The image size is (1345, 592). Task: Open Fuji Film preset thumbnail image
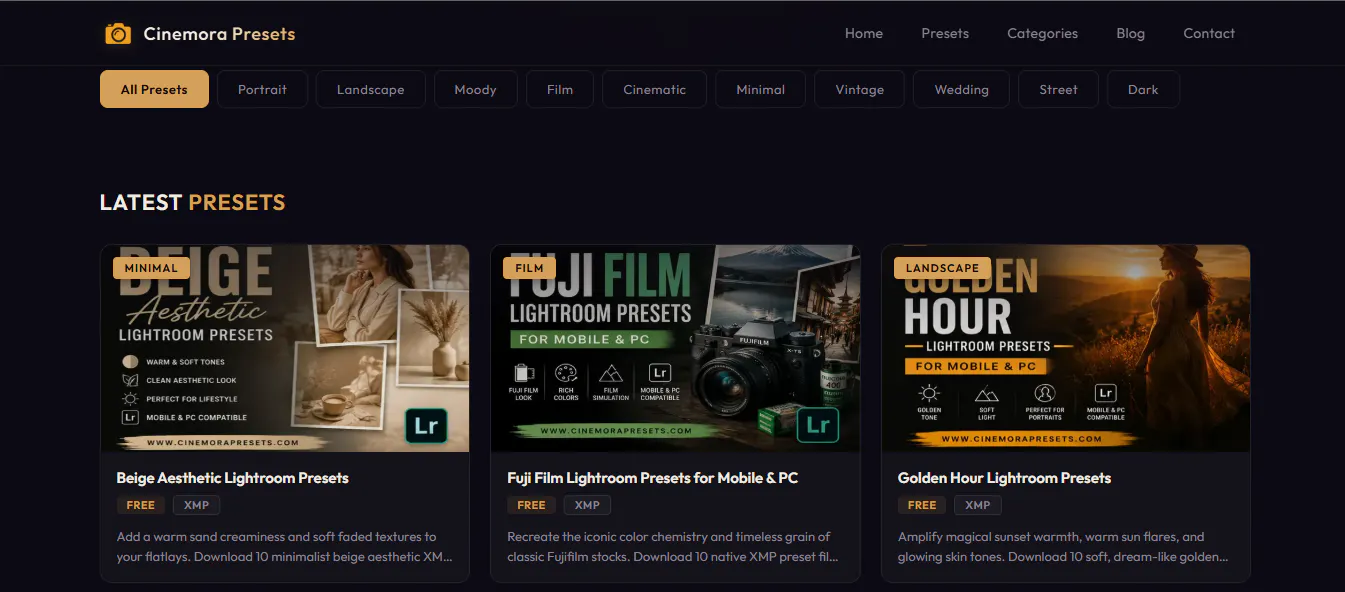pyautogui.click(x=675, y=348)
